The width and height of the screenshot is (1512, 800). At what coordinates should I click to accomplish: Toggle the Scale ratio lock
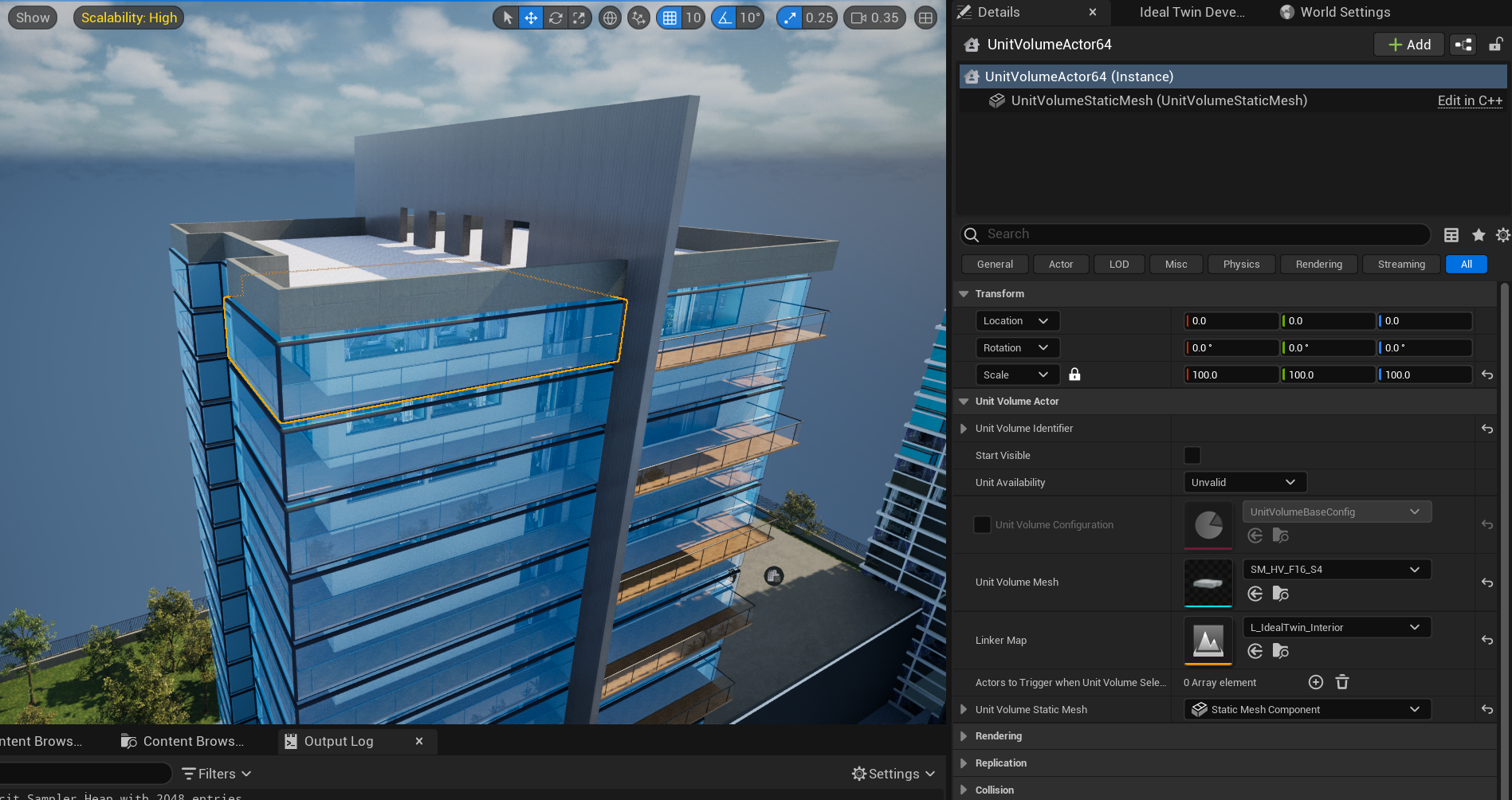(x=1074, y=375)
